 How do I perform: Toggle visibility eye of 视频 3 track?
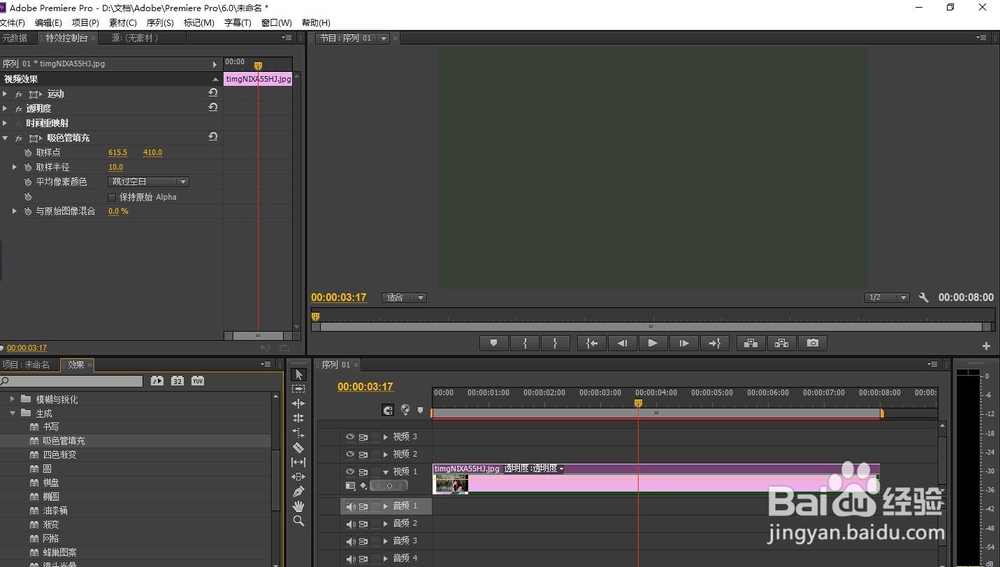point(349,437)
